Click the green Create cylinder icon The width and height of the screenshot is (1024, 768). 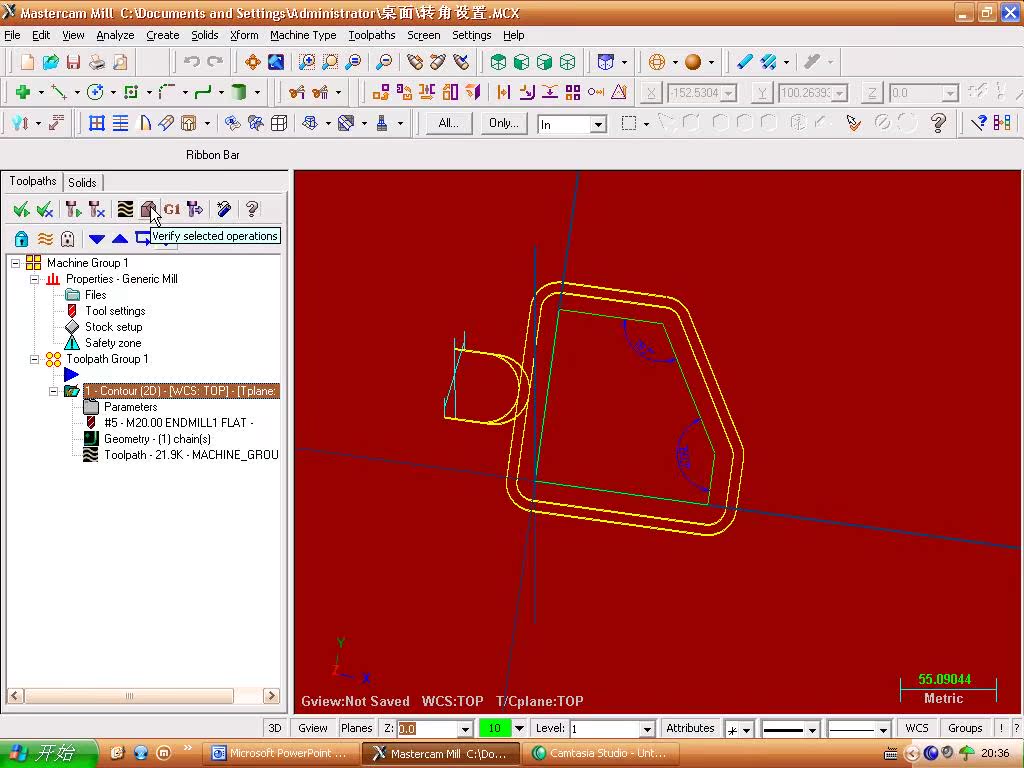pos(239,92)
